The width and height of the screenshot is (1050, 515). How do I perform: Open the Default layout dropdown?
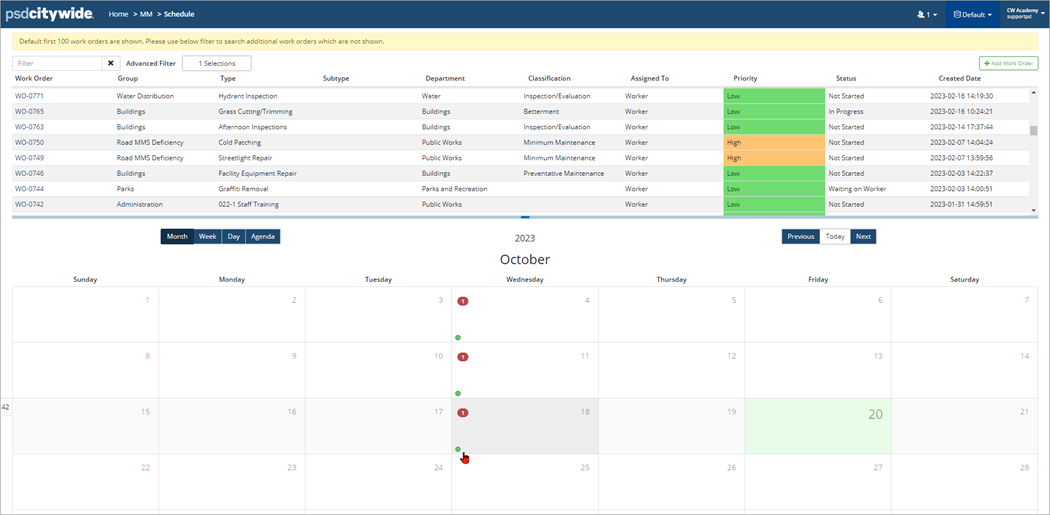[x=972, y=15]
